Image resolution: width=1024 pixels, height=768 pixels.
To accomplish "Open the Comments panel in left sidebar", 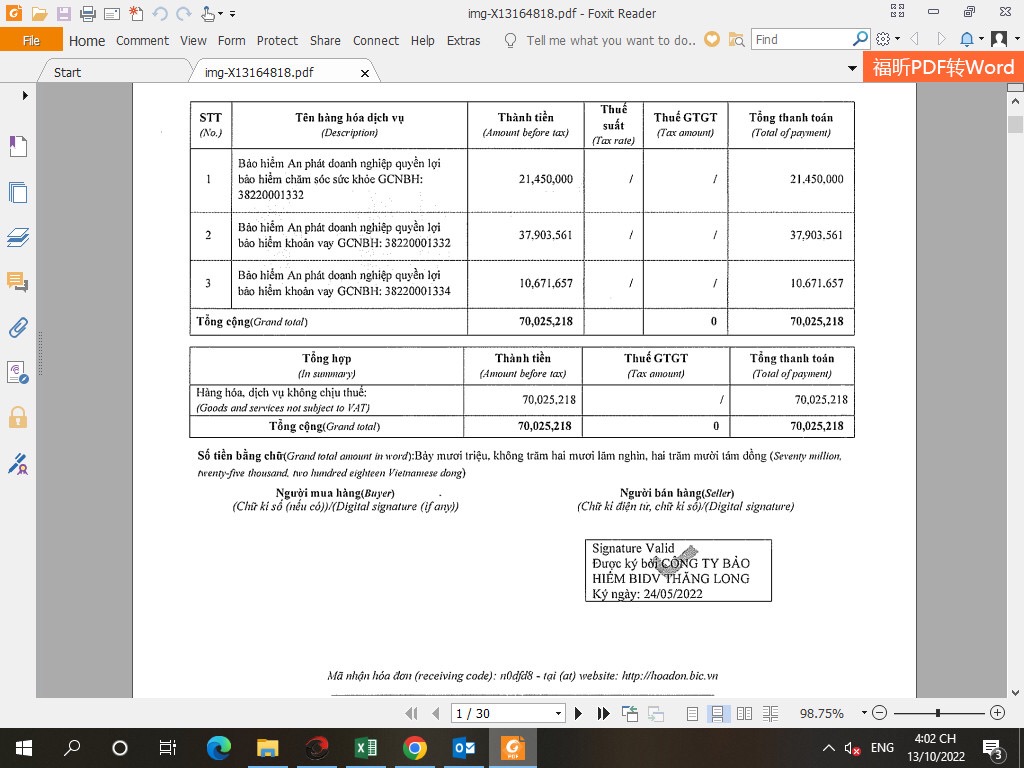I will pyautogui.click(x=17, y=282).
